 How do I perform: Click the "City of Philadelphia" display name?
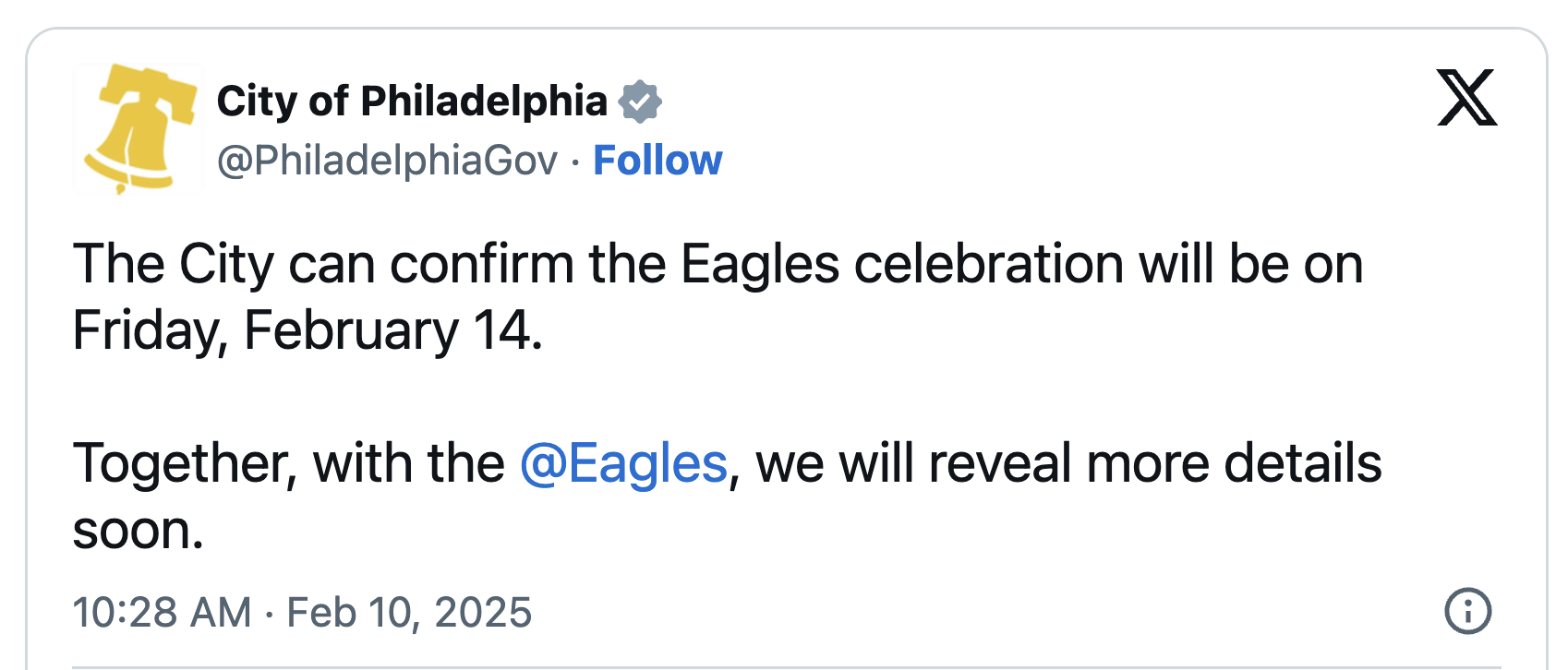tap(412, 102)
